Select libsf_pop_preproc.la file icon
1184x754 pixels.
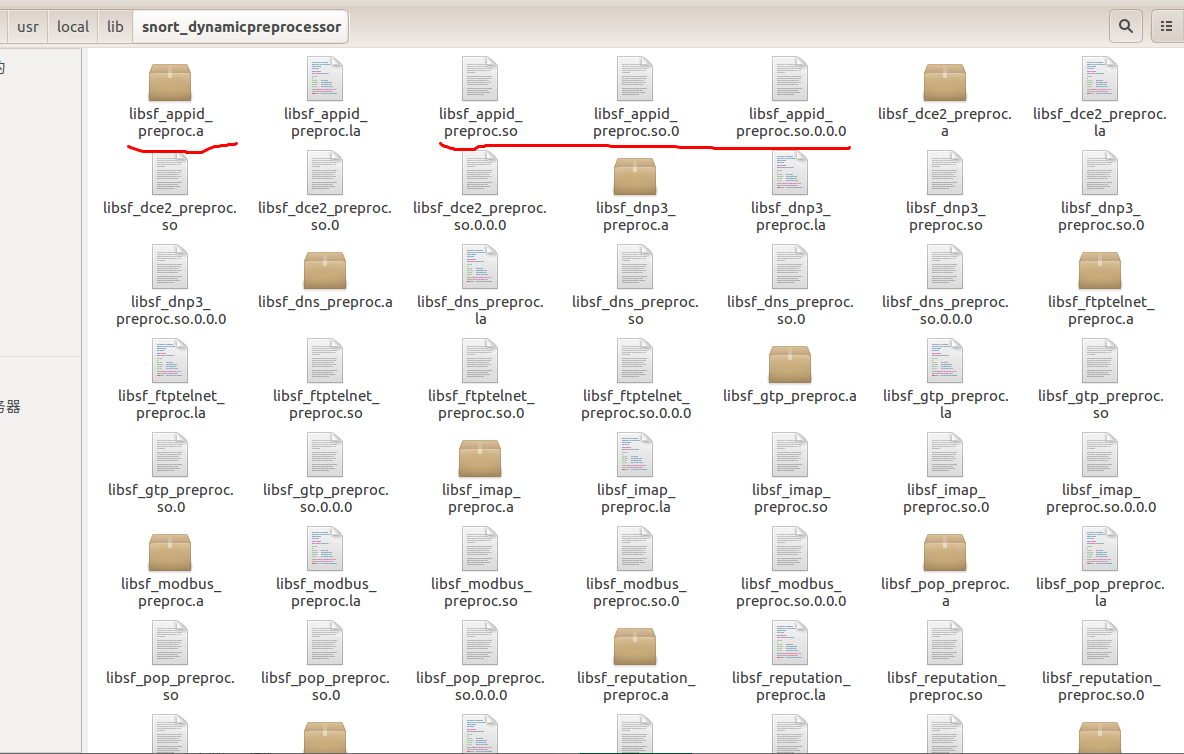(x=1100, y=549)
